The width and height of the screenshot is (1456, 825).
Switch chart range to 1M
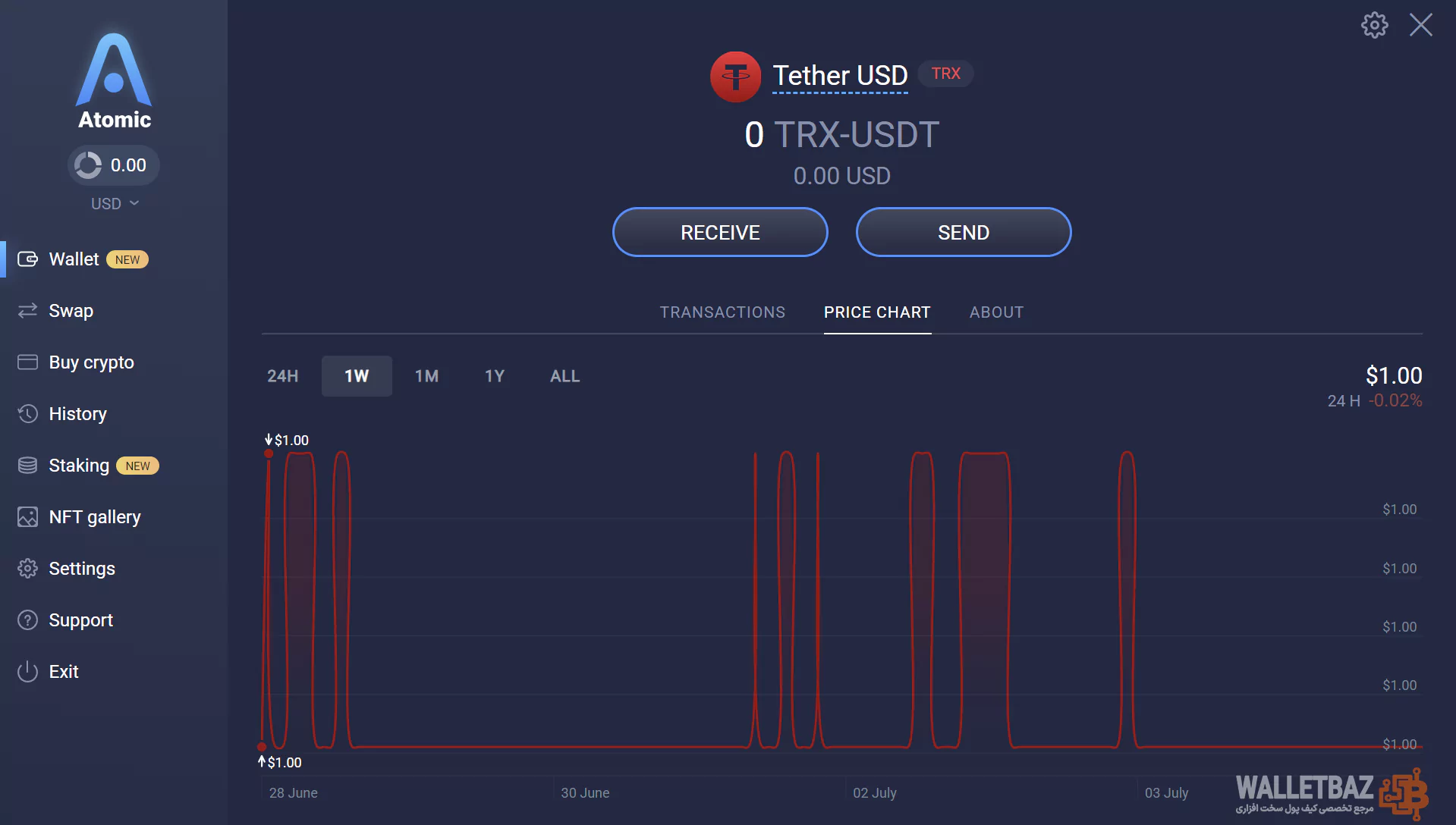(426, 376)
